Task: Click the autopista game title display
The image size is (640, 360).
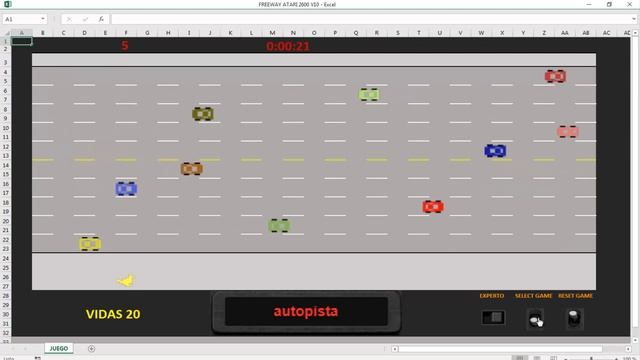Action: click(306, 311)
